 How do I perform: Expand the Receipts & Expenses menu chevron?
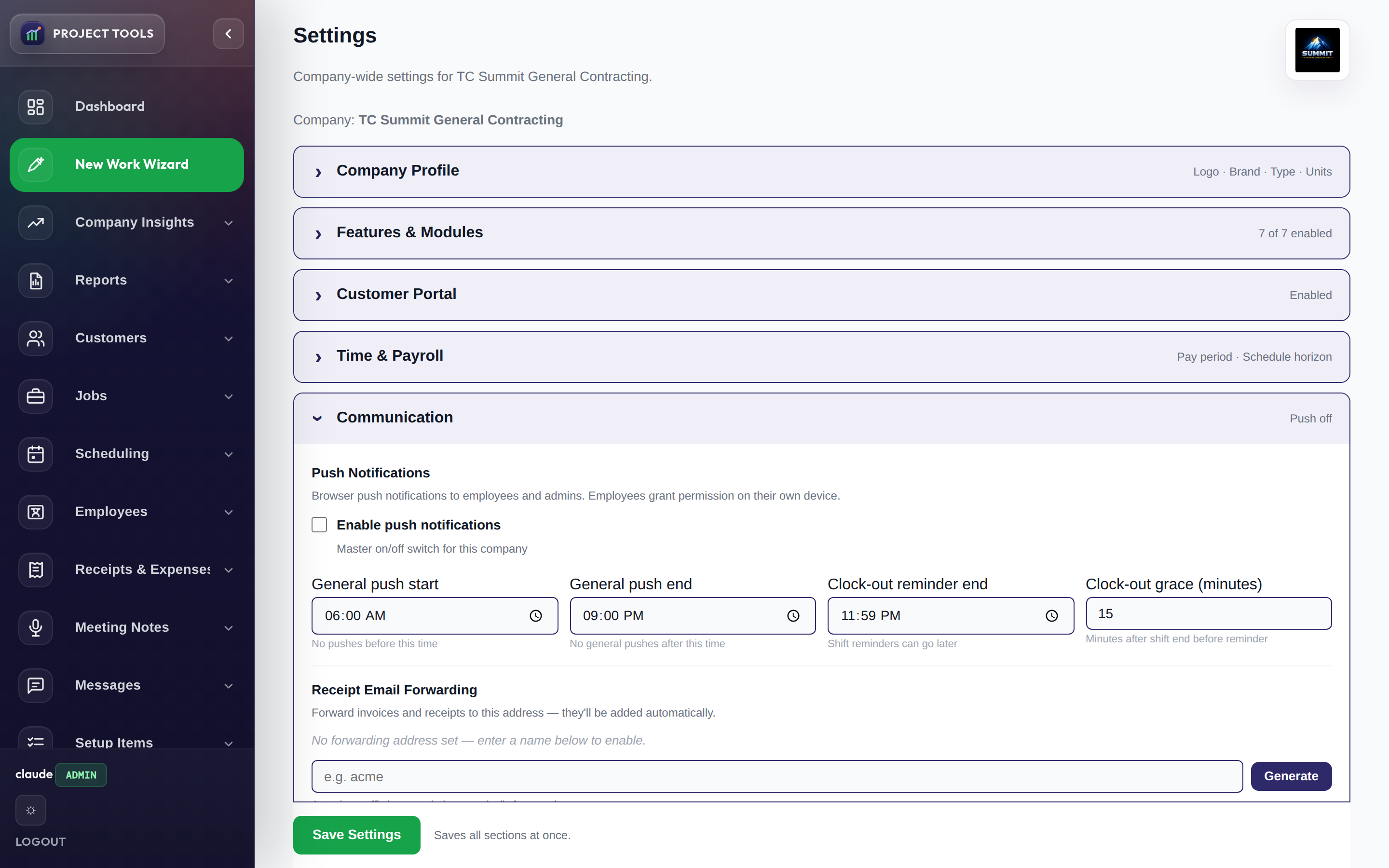click(229, 570)
